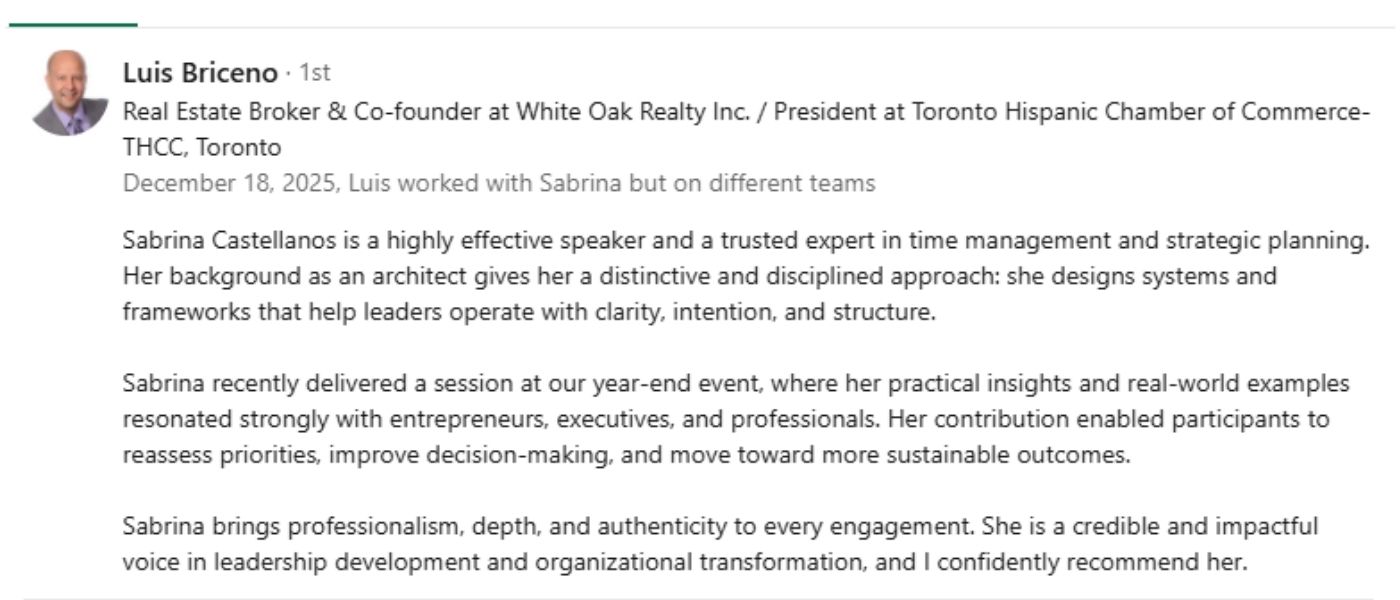The image size is (1400, 600).
Task: Click the 1st degree connection badge
Action: pyautogui.click(x=314, y=73)
